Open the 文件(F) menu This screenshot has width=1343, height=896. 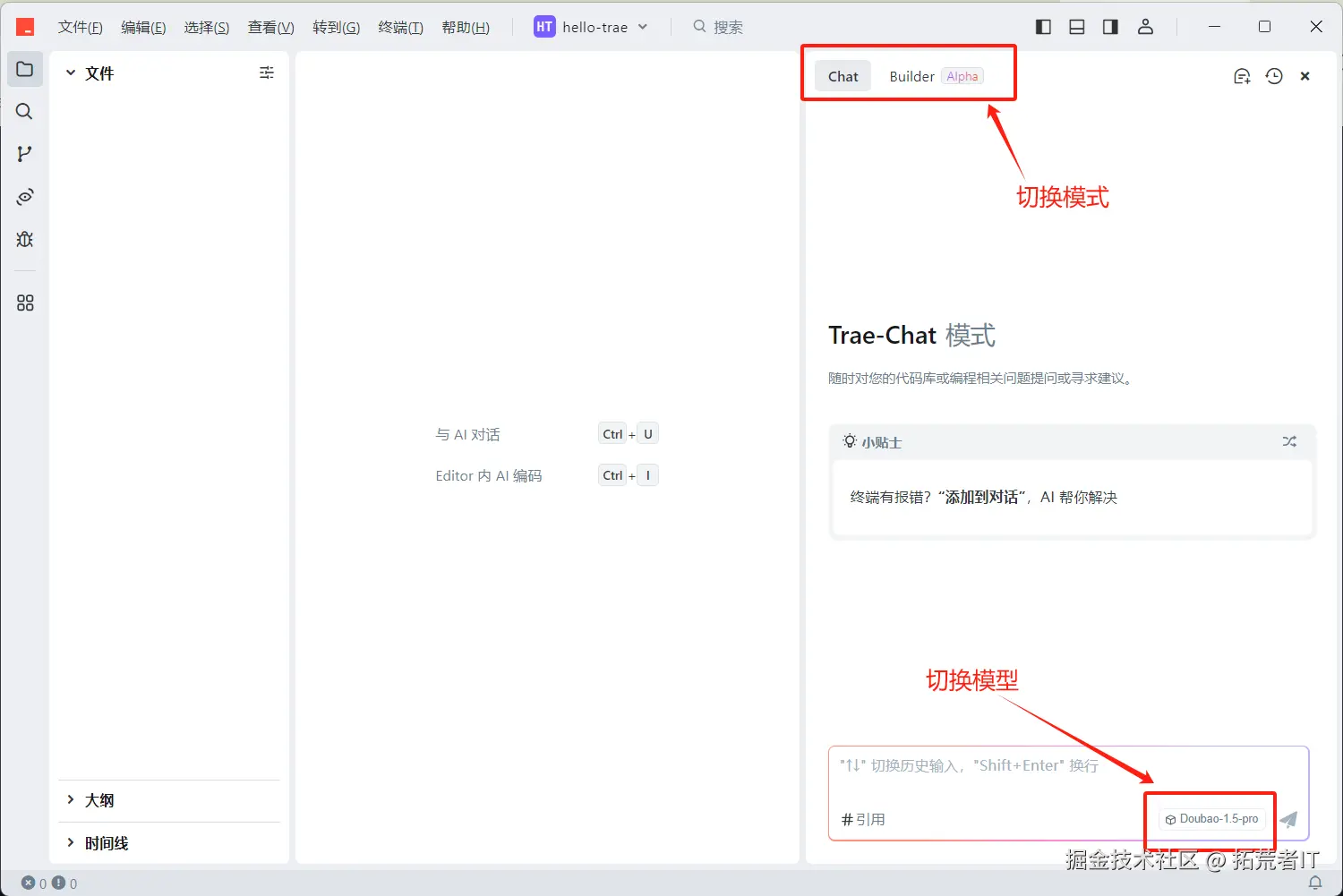tap(81, 27)
